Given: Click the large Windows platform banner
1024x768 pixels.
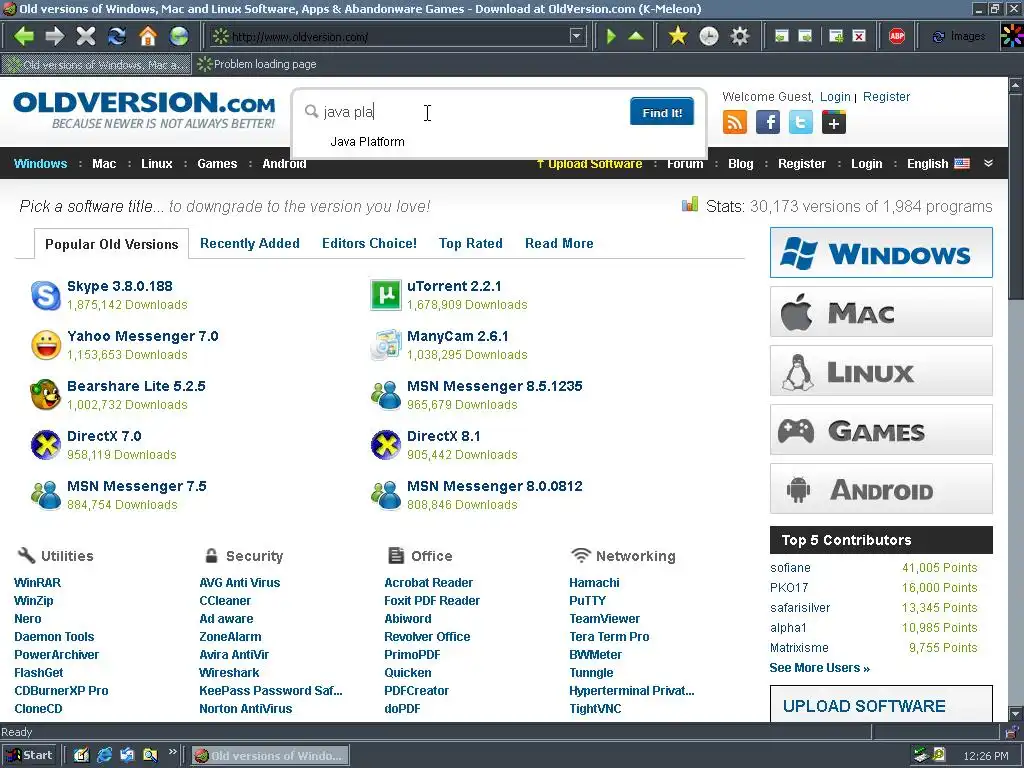Looking at the screenshot, I should coord(881,253).
